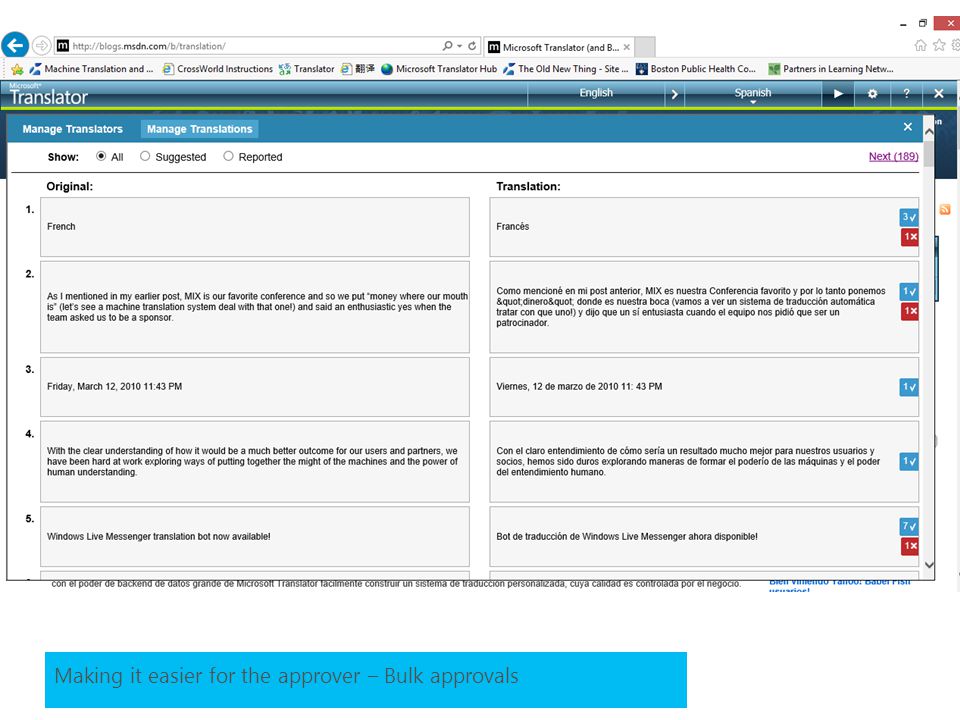Switch to Manage Translations tab

tap(200, 129)
